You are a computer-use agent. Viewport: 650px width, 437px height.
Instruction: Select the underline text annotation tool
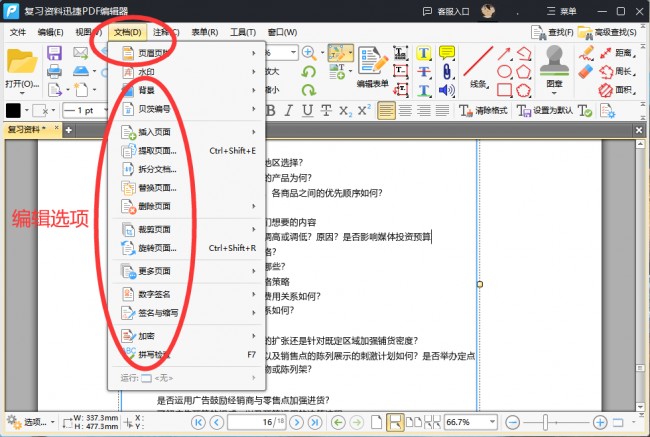423,90
